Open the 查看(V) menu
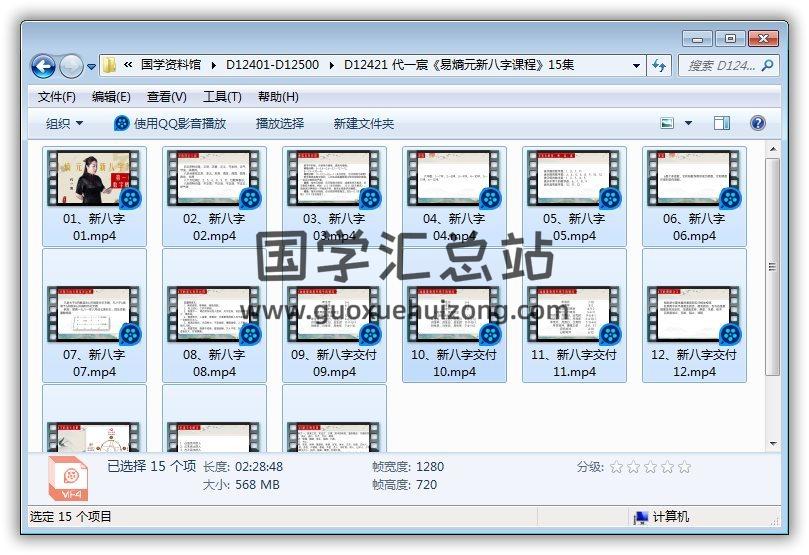The image size is (809, 555). [166, 96]
